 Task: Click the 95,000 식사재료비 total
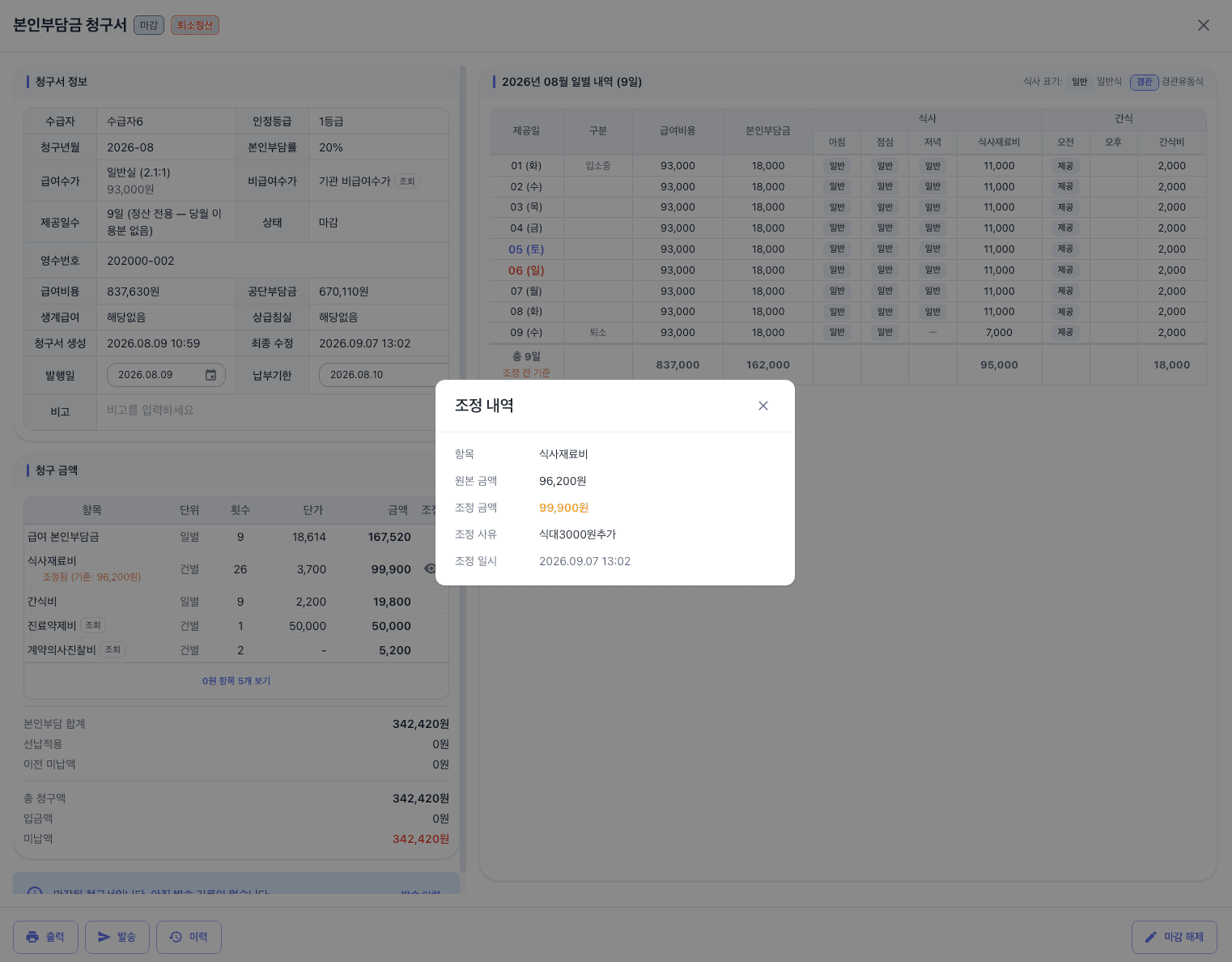[999, 365]
